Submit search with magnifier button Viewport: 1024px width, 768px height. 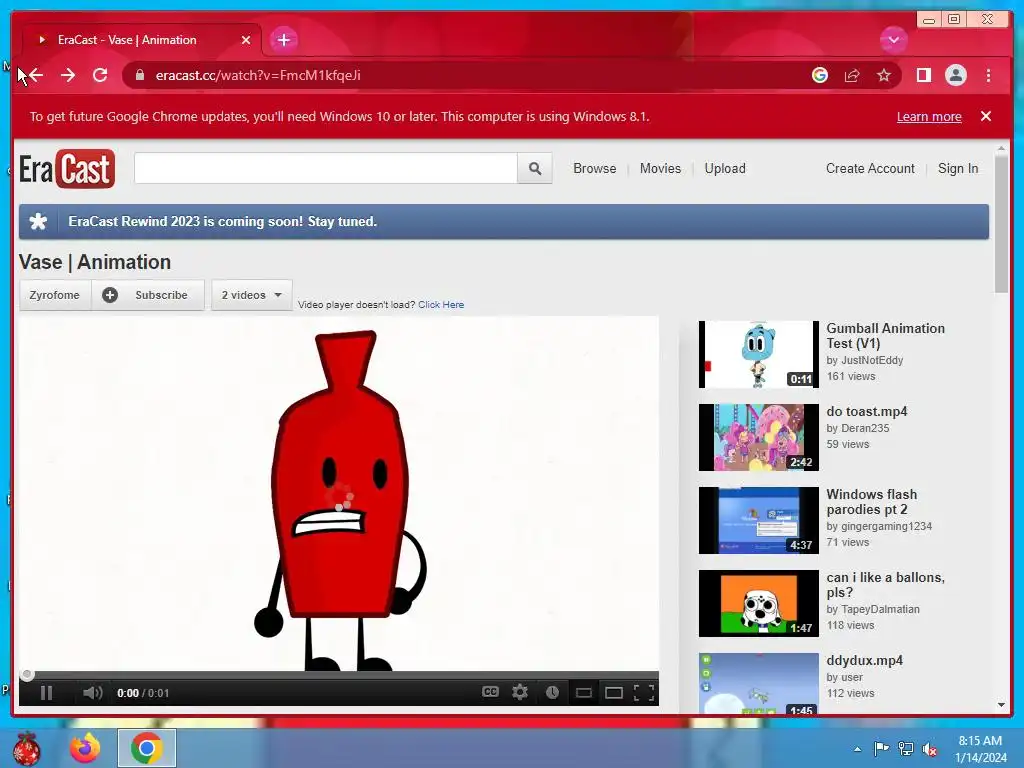coord(534,168)
